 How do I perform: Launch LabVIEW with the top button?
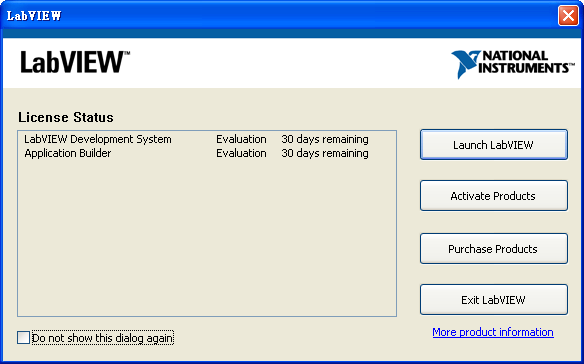pos(494,145)
